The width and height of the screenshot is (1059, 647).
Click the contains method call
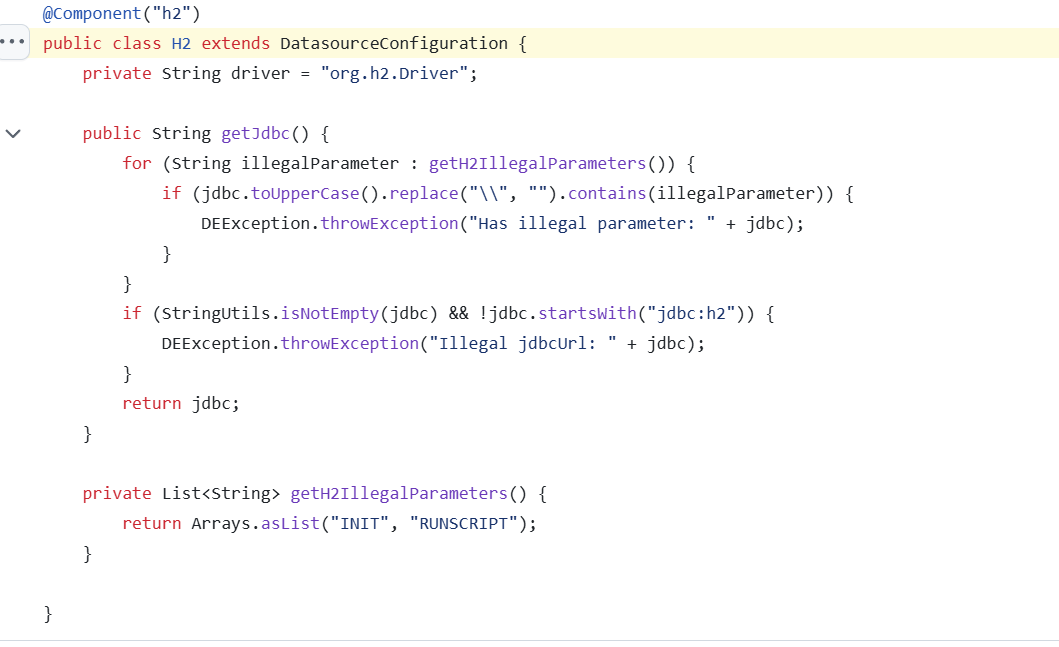click(x=608, y=194)
